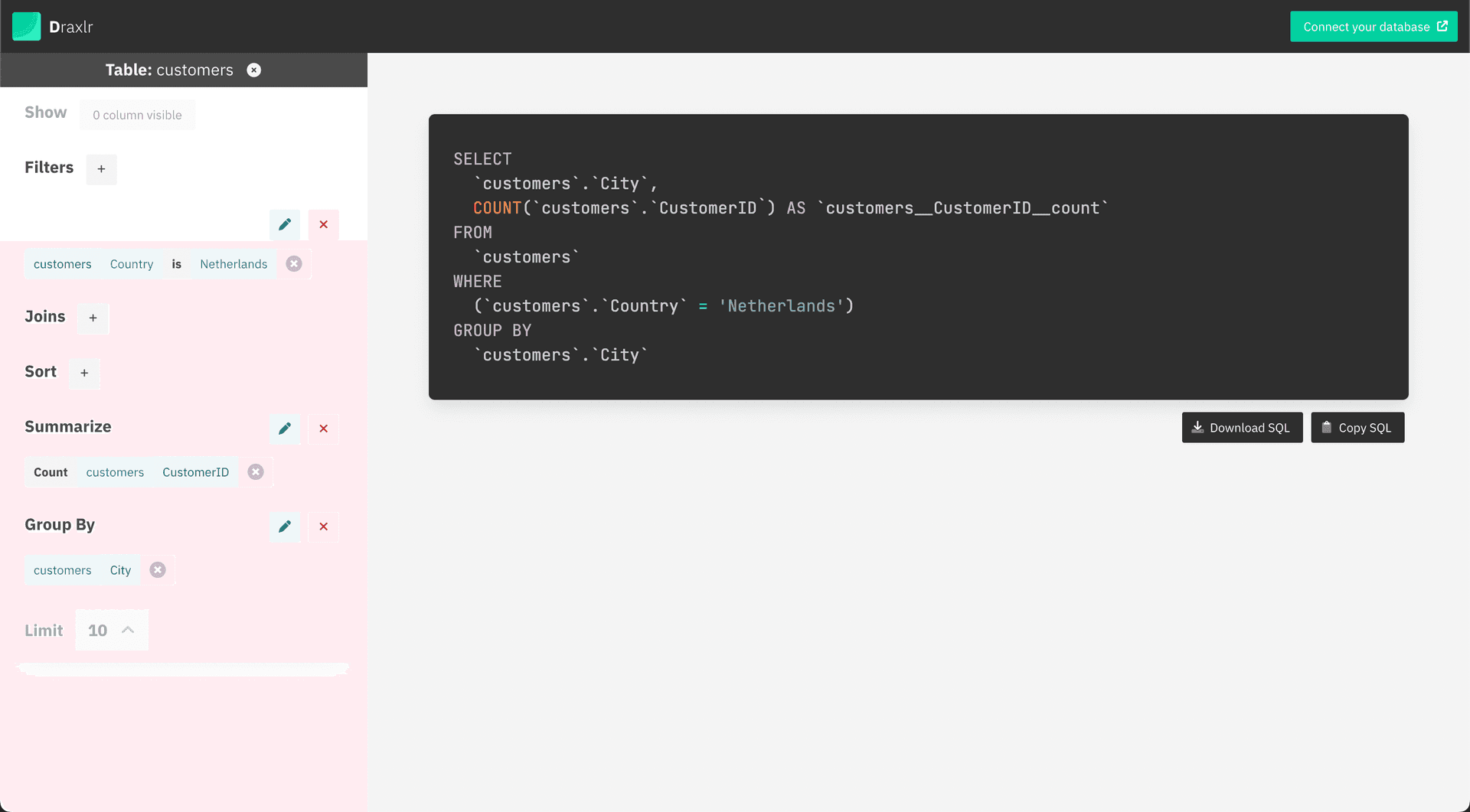The image size is (1470, 812).
Task: Remove the Count CustomerID summary chip
Action: click(x=256, y=472)
